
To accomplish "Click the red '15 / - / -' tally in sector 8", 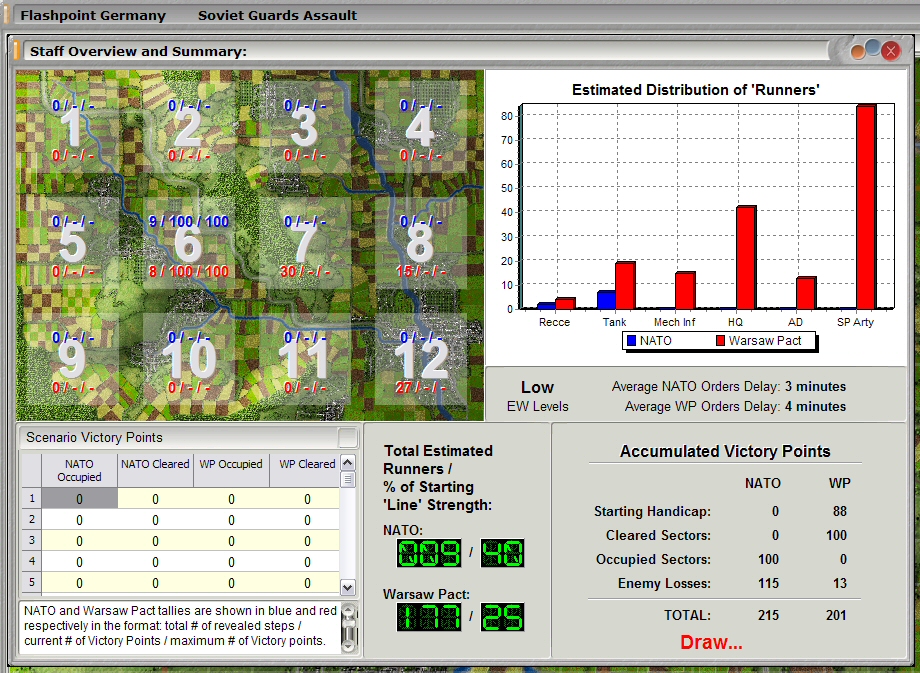I will [x=420, y=272].
